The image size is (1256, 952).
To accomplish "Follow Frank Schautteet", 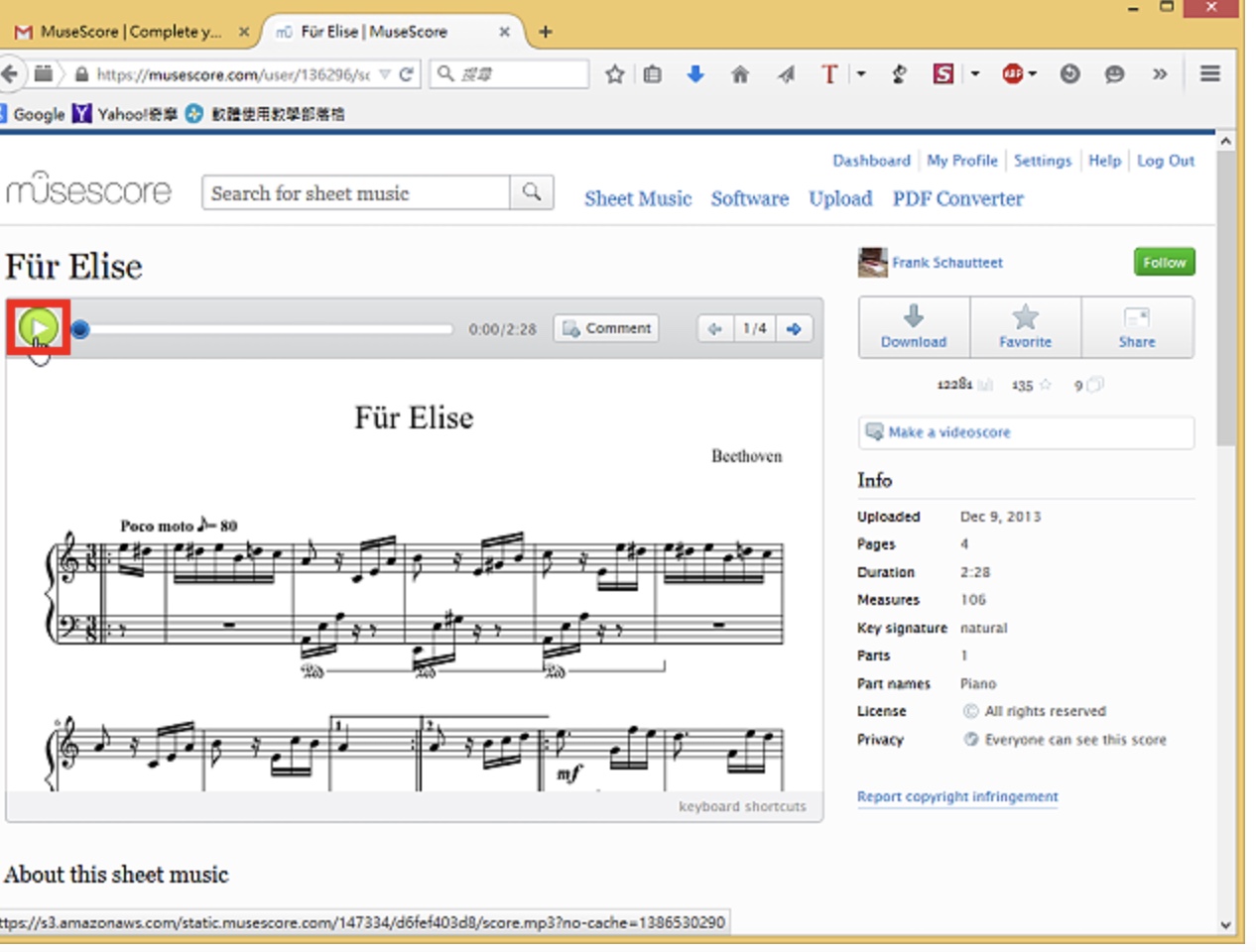I will [1164, 262].
